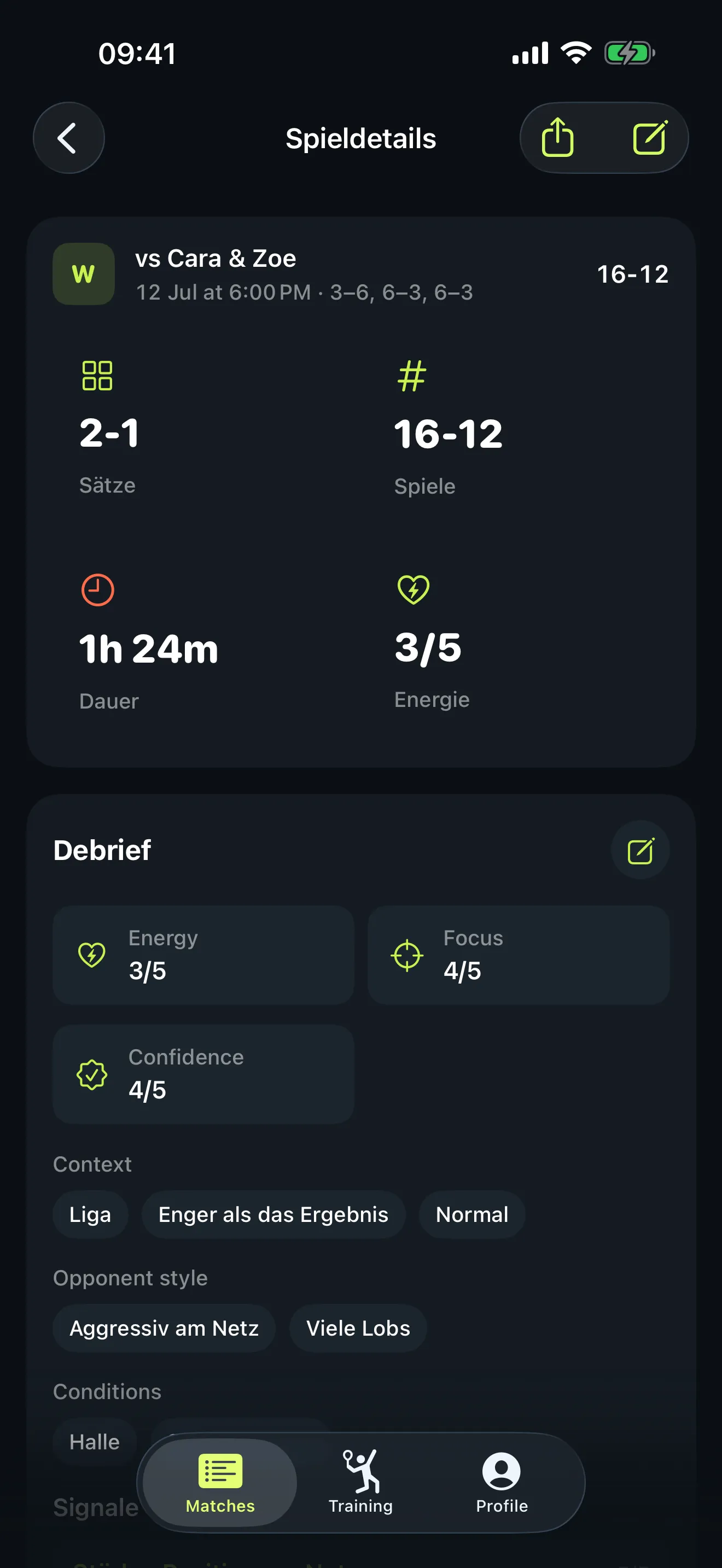Tap the Energie heart-bolt icon
The width and height of the screenshot is (722, 1568).
[x=414, y=589]
